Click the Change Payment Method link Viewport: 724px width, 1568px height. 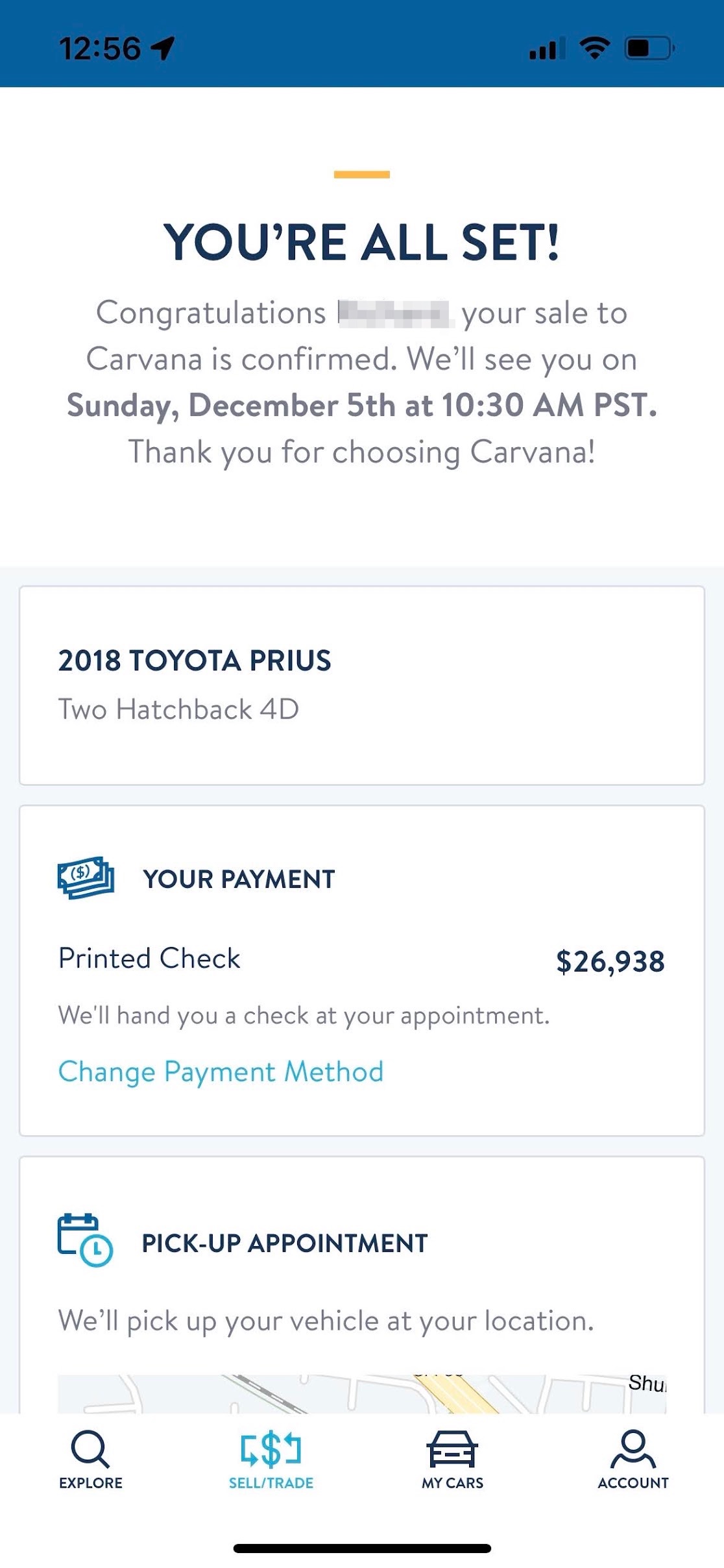[x=221, y=1072]
